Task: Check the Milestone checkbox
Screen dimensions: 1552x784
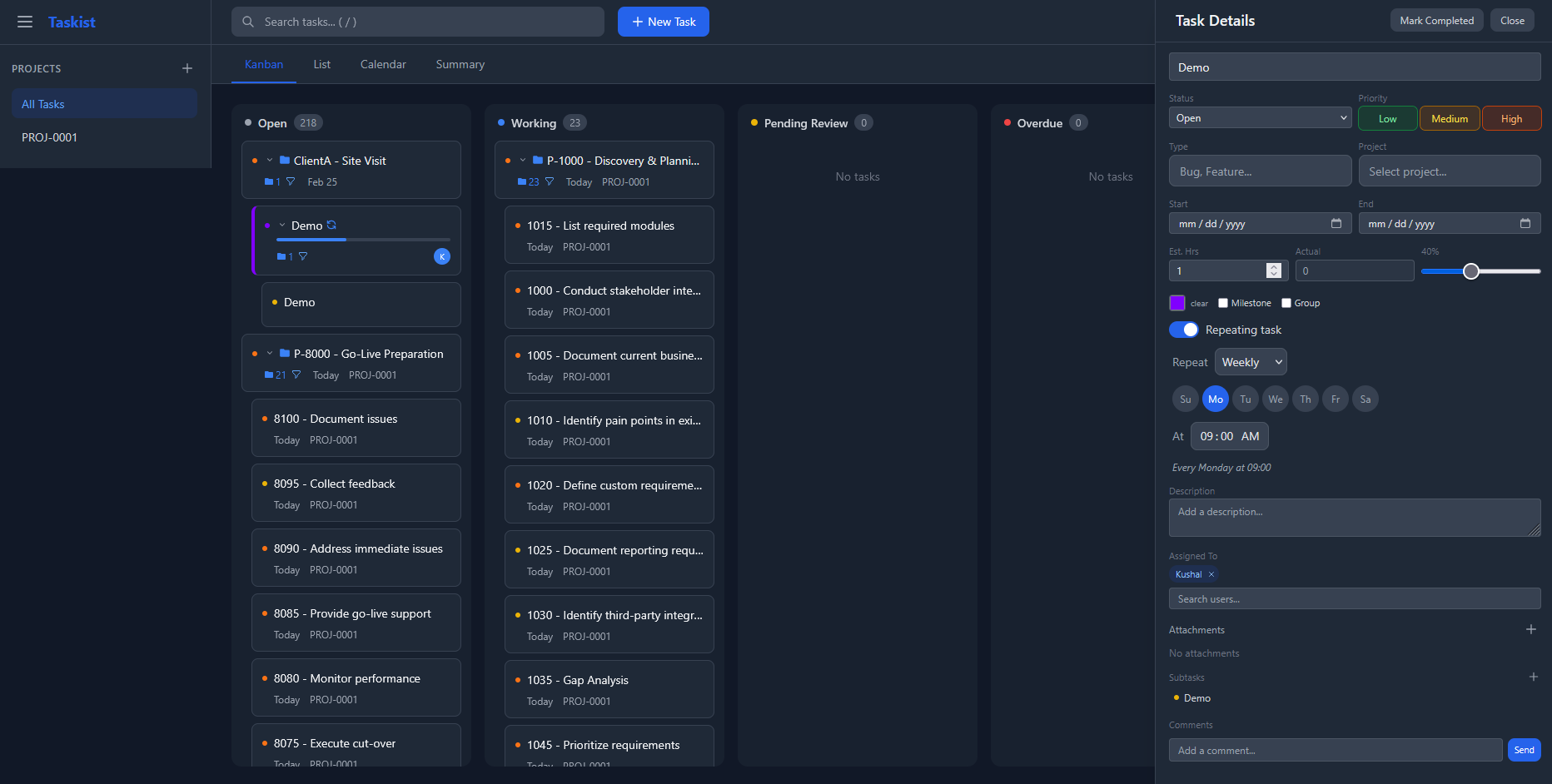Action: [x=1223, y=303]
